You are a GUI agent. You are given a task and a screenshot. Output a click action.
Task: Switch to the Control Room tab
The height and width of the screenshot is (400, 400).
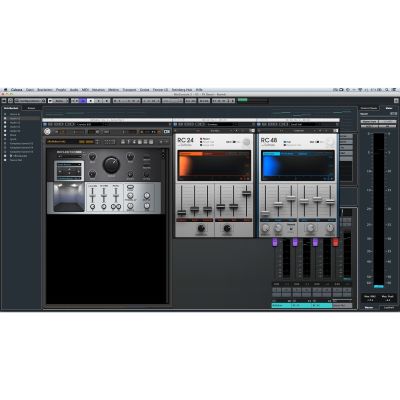[x=369, y=108]
